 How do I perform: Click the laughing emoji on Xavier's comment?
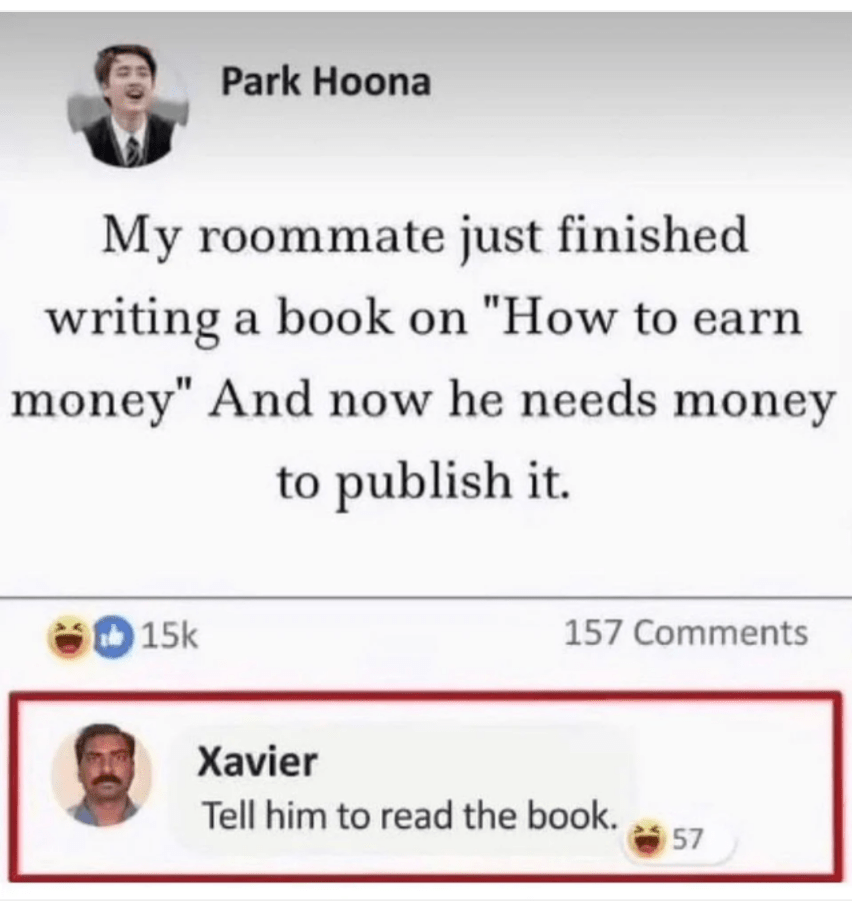[x=648, y=838]
